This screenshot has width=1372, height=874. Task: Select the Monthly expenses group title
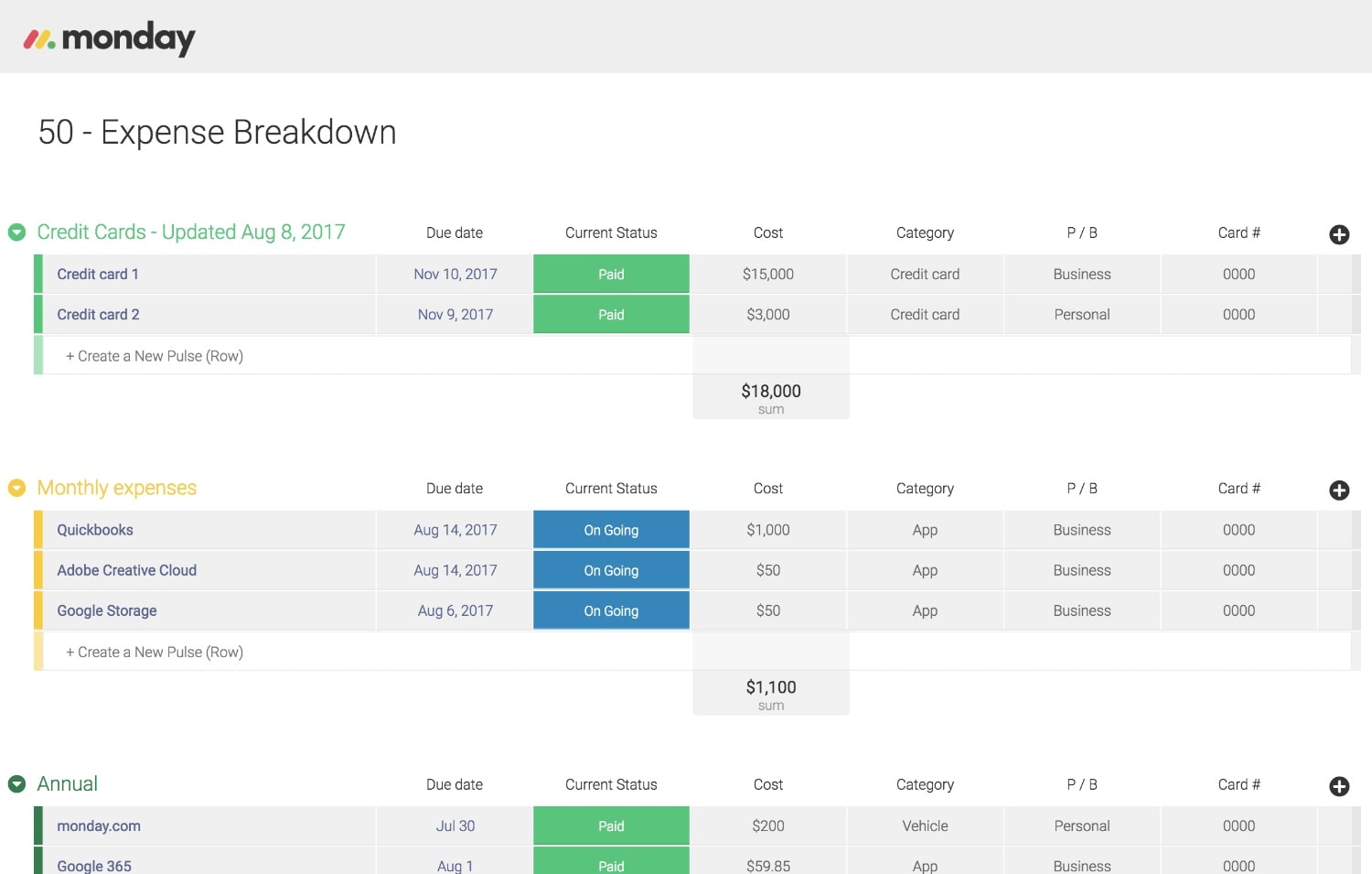click(117, 488)
